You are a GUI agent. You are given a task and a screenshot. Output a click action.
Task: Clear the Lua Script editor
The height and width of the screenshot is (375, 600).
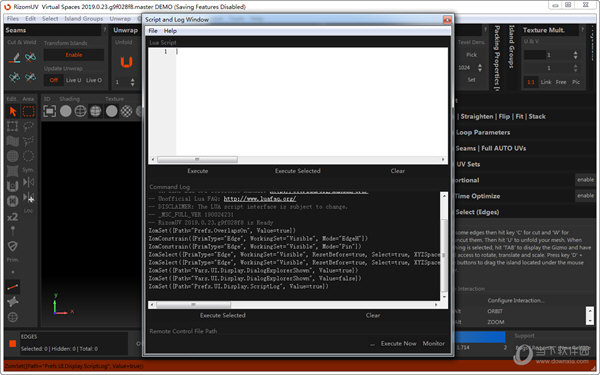tap(398, 171)
